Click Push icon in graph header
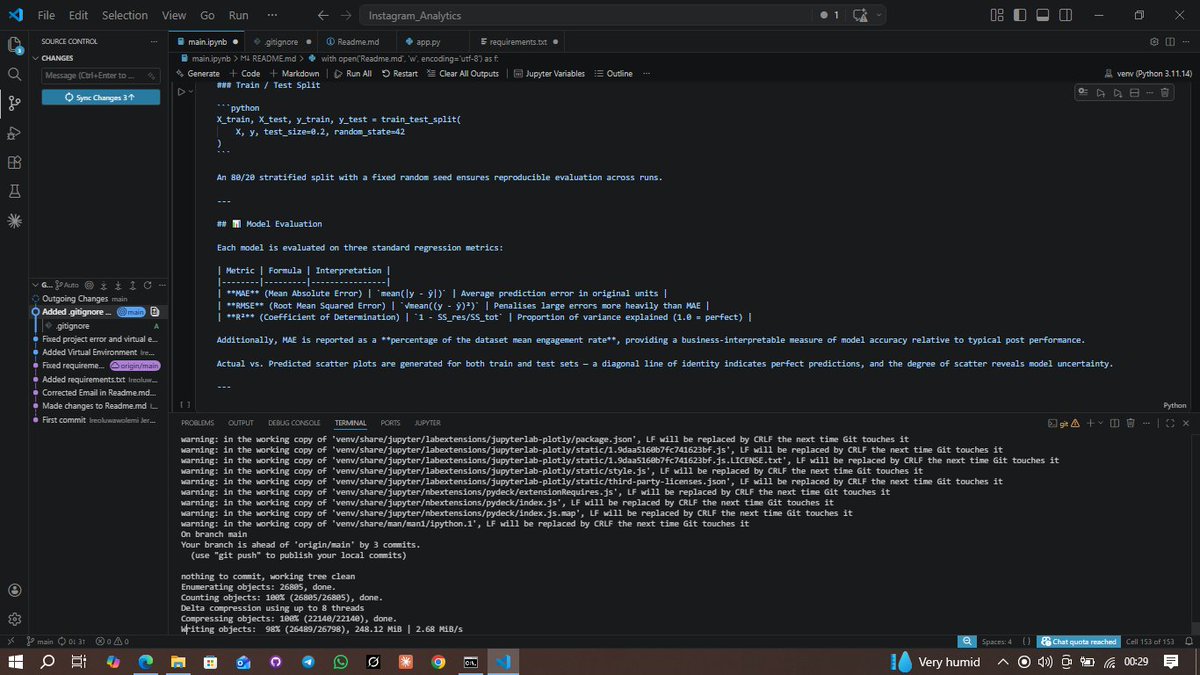The image size is (1200, 675). [132, 285]
